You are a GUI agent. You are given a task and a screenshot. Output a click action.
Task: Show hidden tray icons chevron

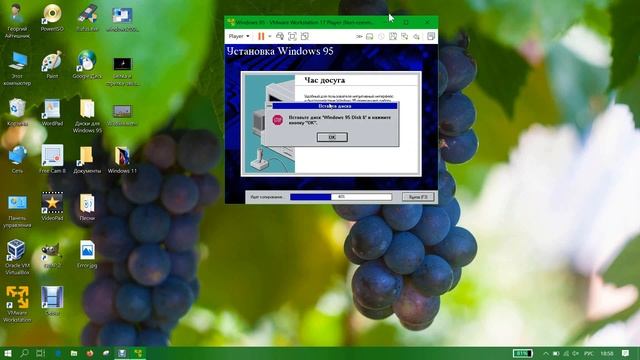546,353
